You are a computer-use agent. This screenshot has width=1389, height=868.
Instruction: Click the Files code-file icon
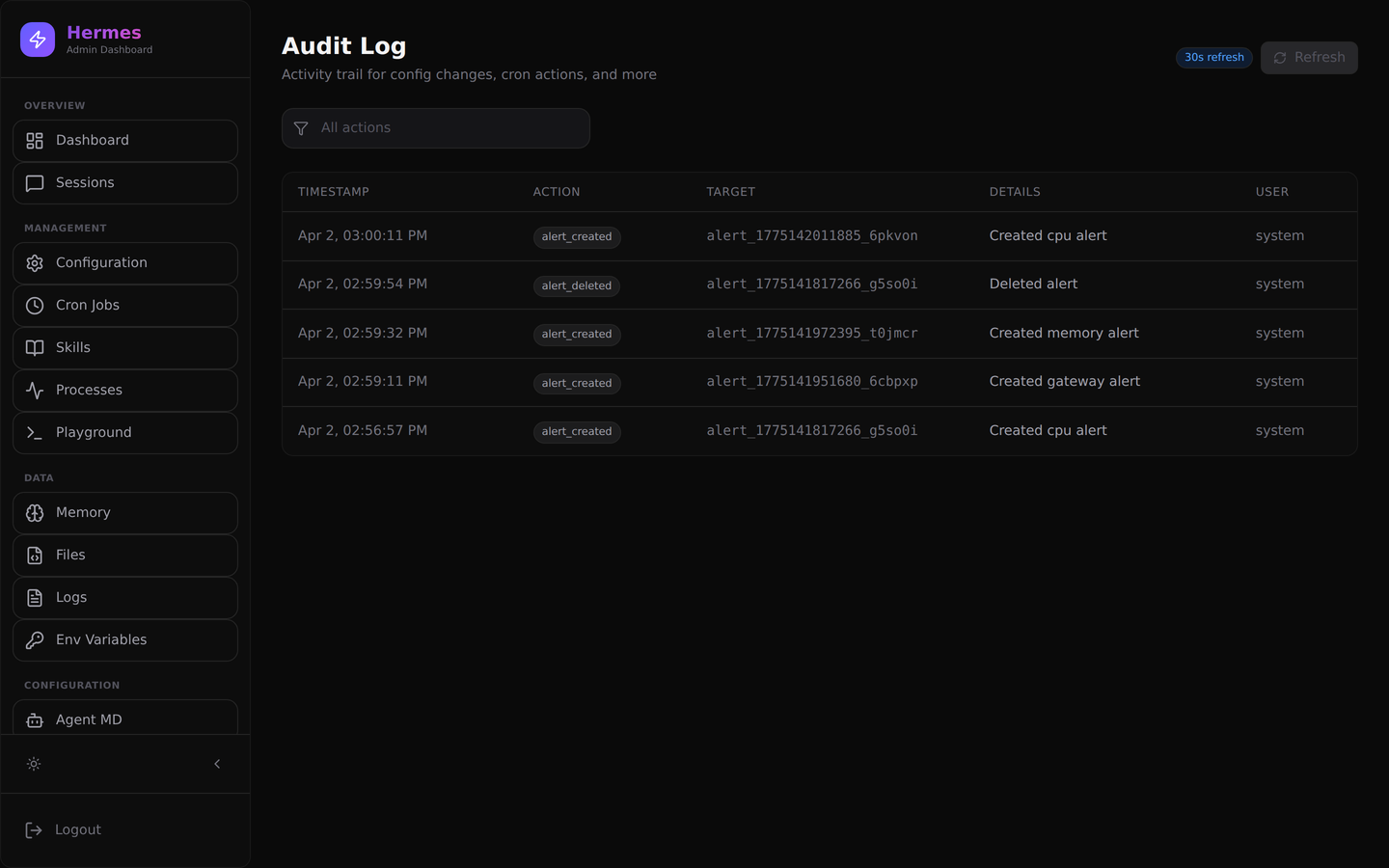pyautogui.click(x=35, y=556)
